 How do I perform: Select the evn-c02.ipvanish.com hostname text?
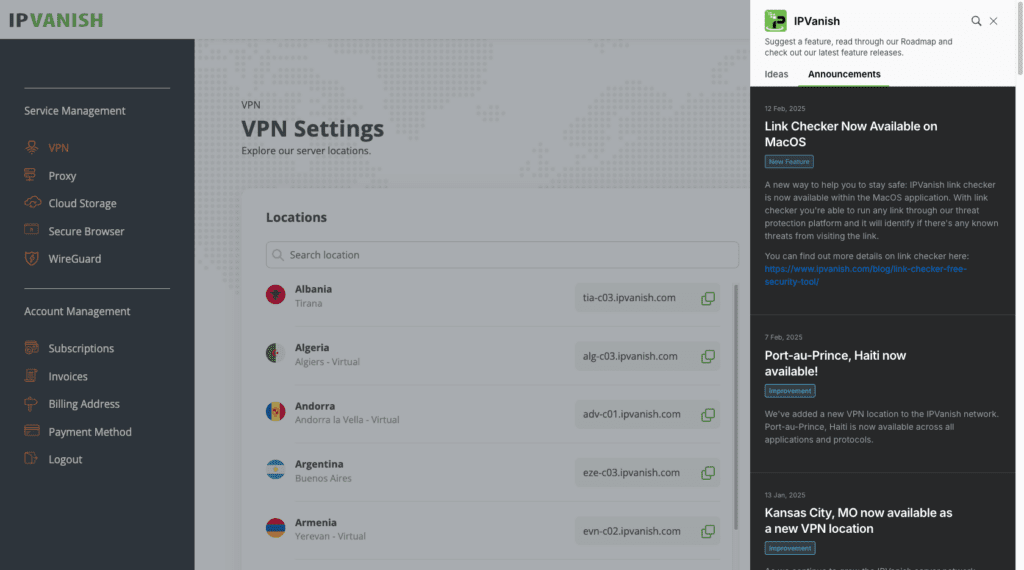click(632, 531)
